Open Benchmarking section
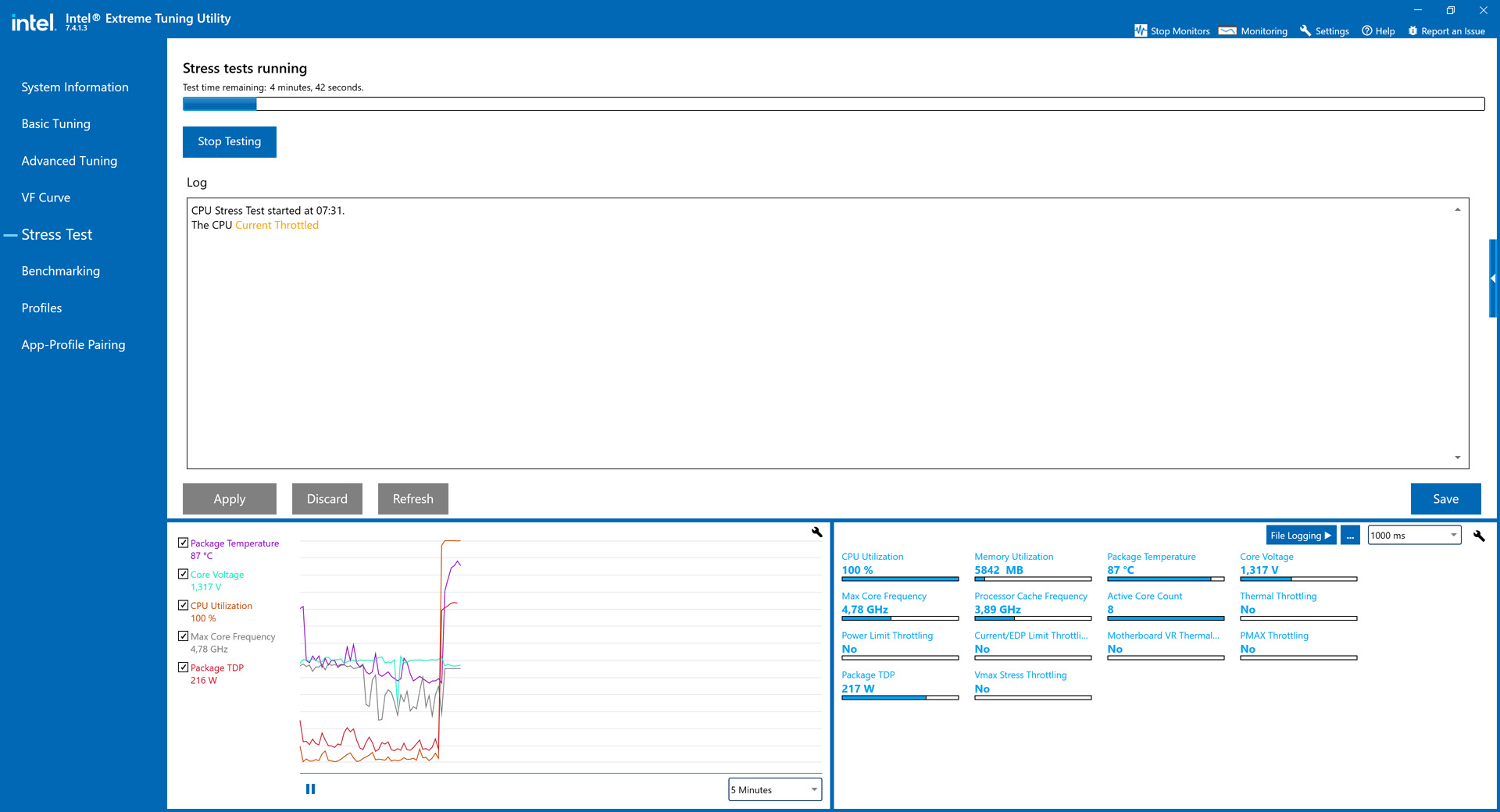1500x812 pixels. pos(61,271)
